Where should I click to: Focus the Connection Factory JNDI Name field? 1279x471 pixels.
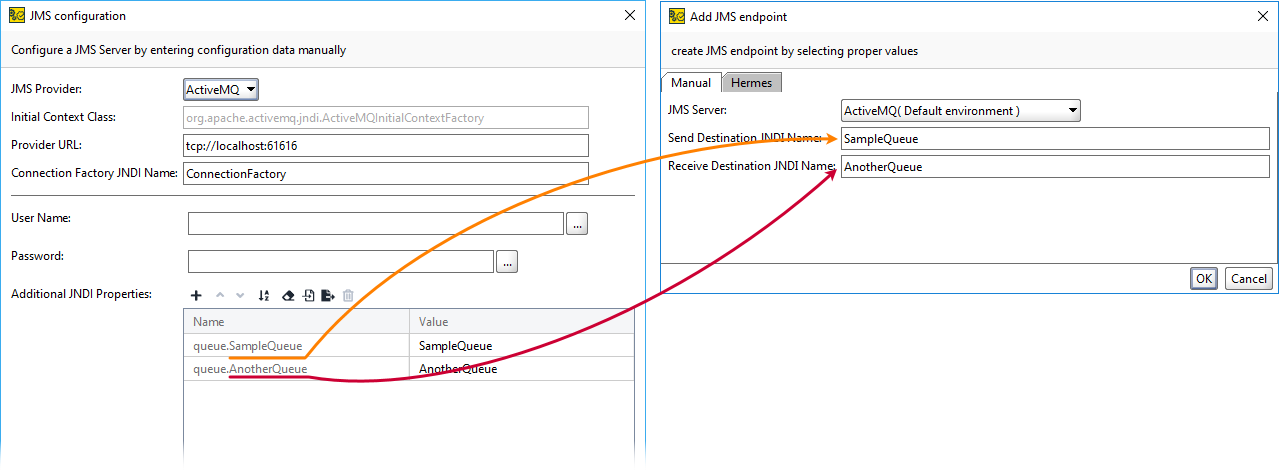(x=386, y=173)
